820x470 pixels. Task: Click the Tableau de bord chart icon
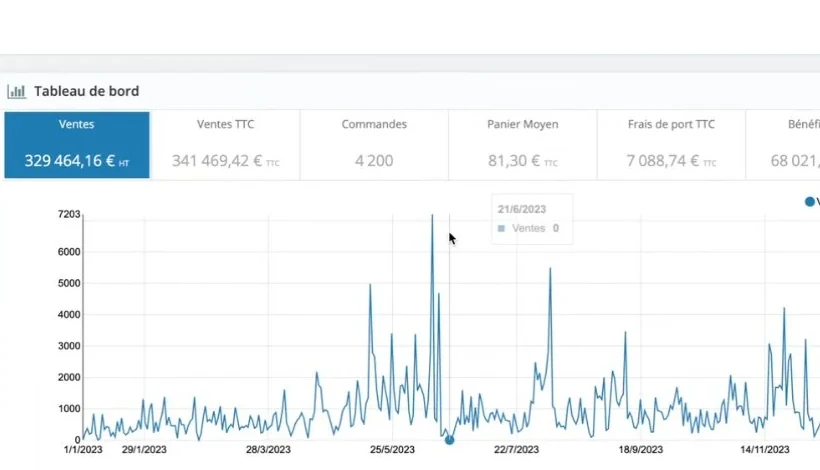coord(16,91)
